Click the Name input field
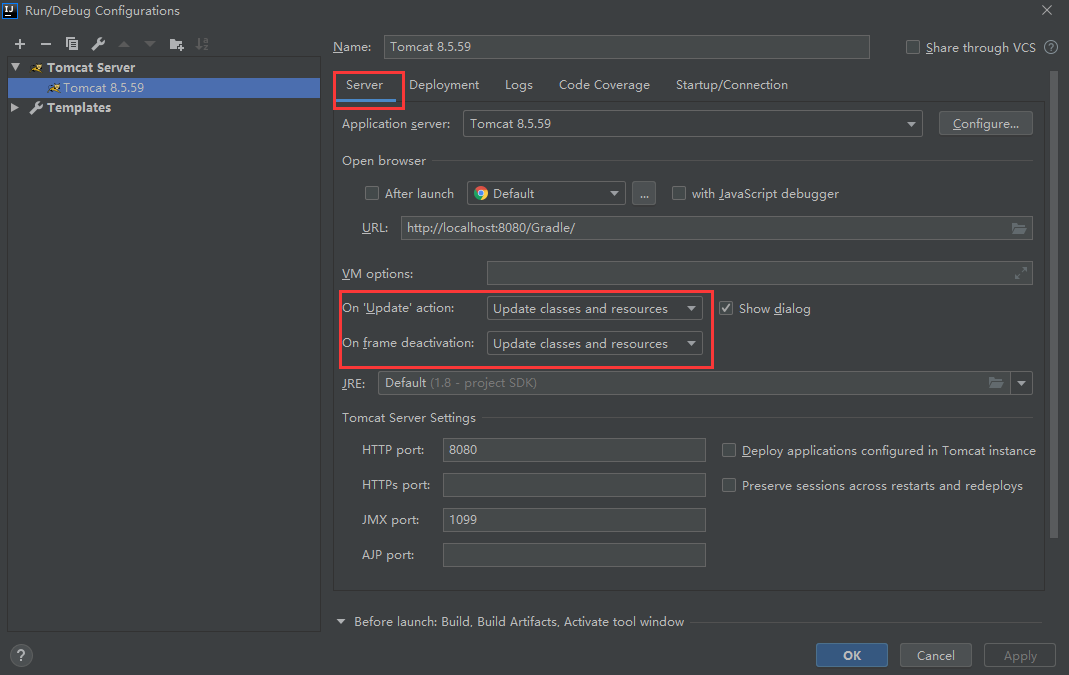Viewport: 1069px width, 675px height. [627, 47]
